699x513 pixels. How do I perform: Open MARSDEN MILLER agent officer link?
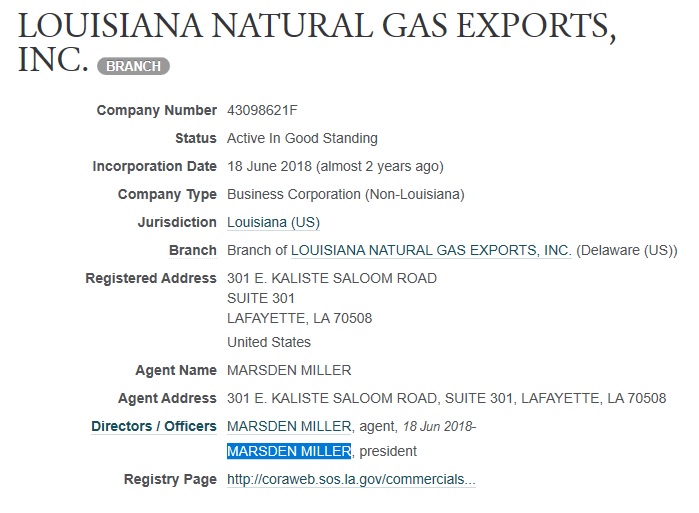[289, 426]
